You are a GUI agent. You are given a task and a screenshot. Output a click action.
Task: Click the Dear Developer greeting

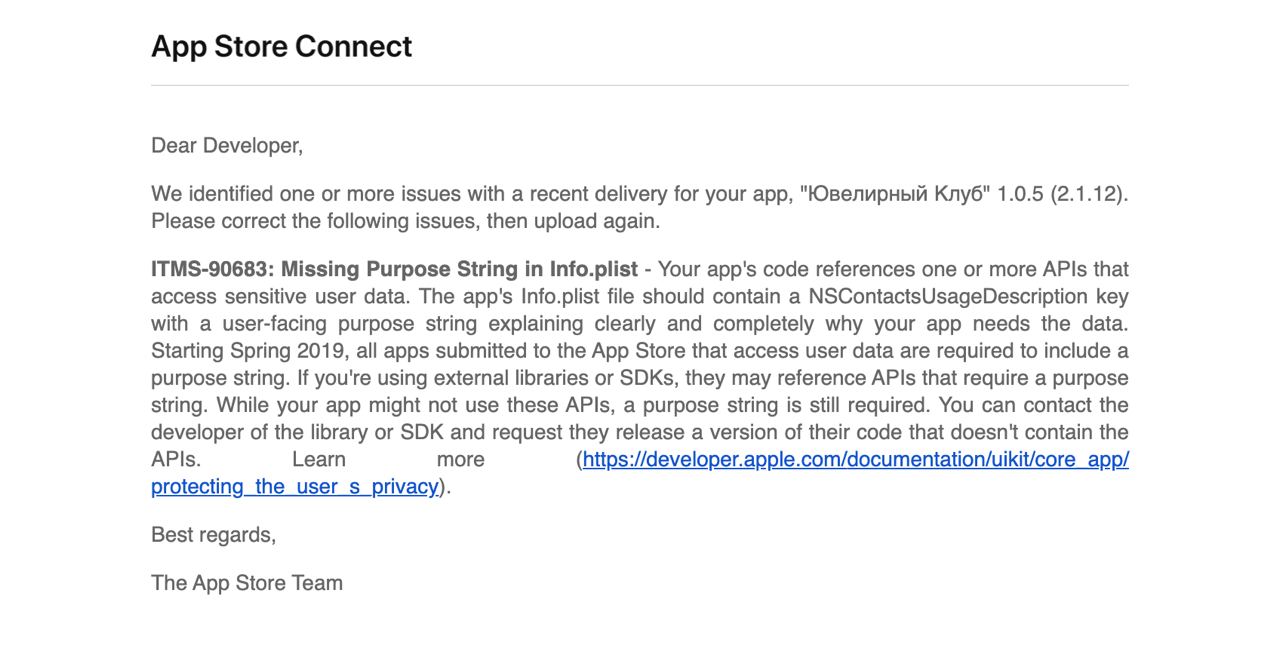click(227, 146)
